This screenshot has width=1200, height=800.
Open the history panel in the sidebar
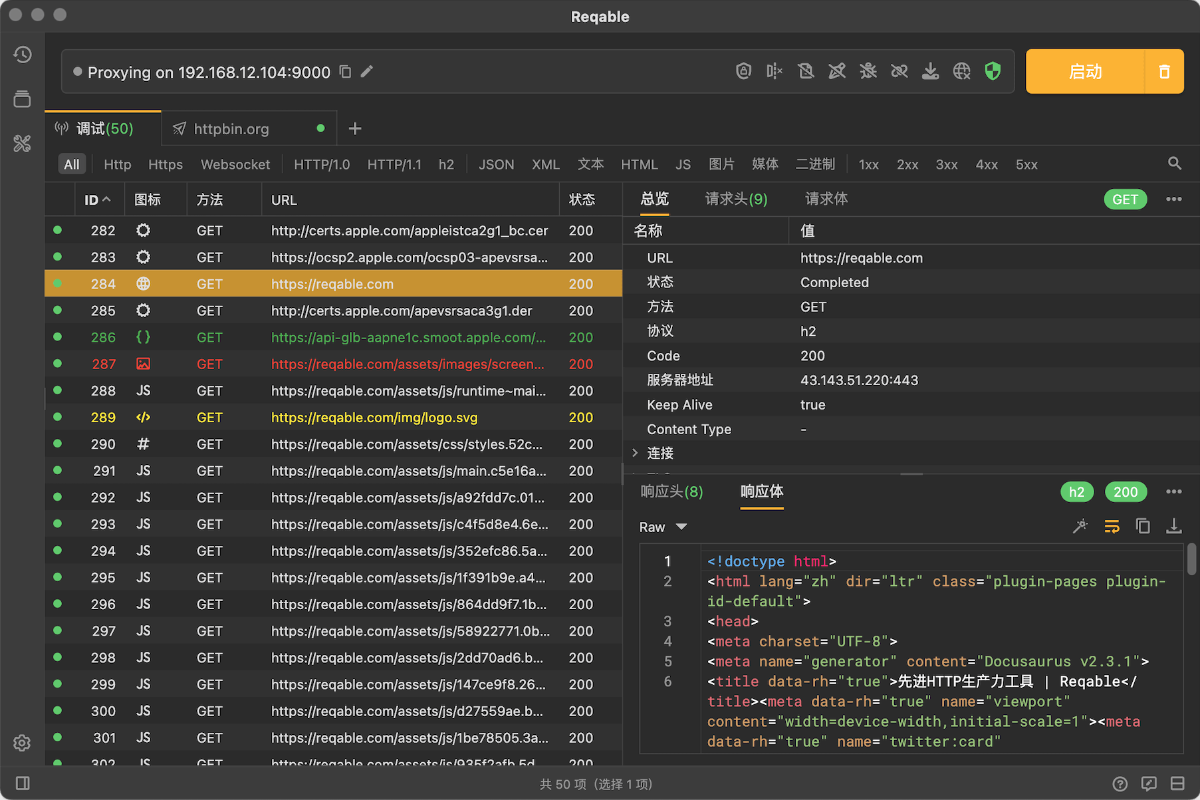pyautogui.click(x=22, y=55)
